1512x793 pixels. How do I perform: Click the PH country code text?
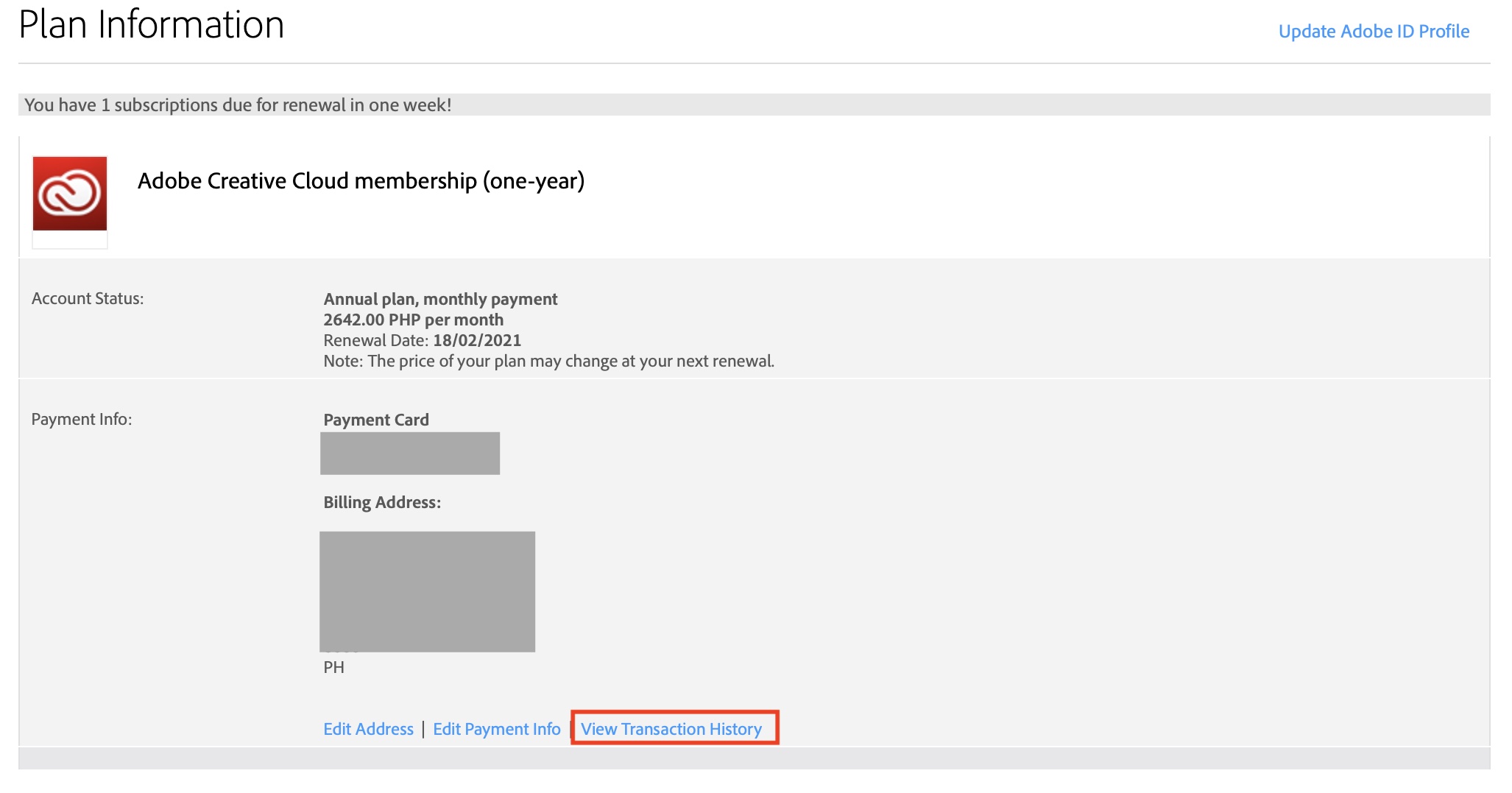pyautogui.click(x=333, y=668)
